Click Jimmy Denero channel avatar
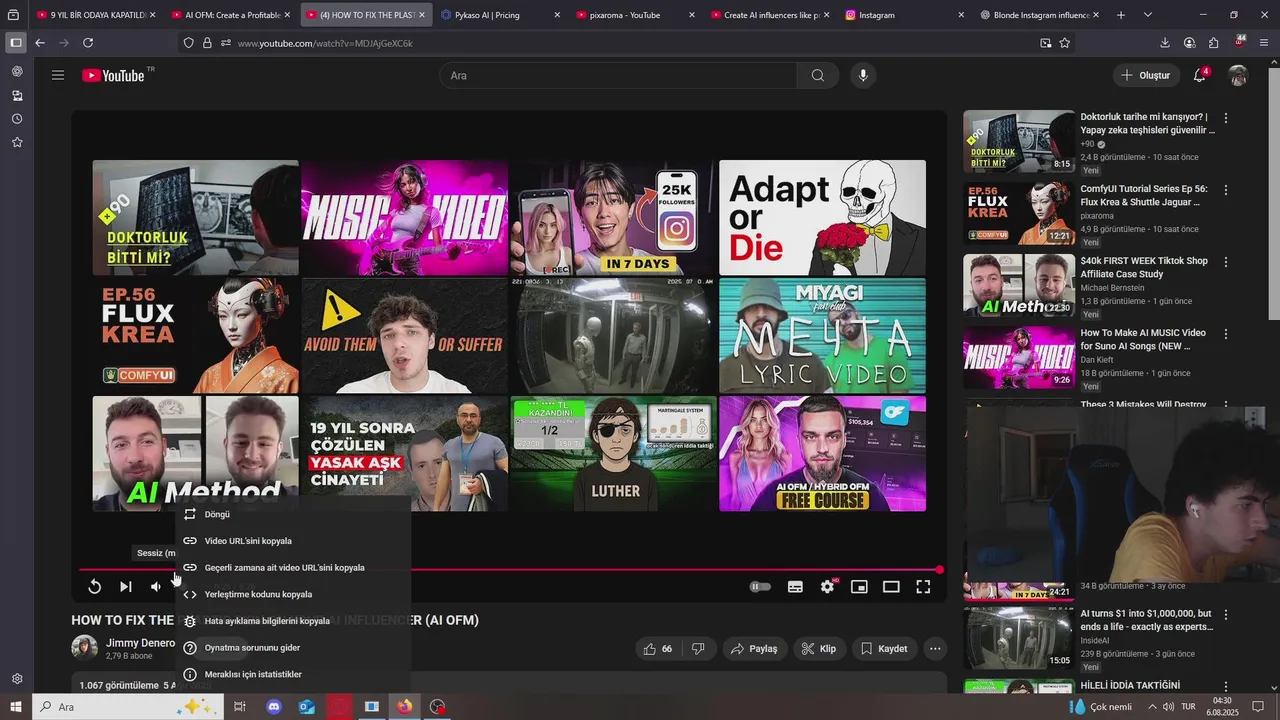Screen dimensions: 1280x720 (84, 648)
